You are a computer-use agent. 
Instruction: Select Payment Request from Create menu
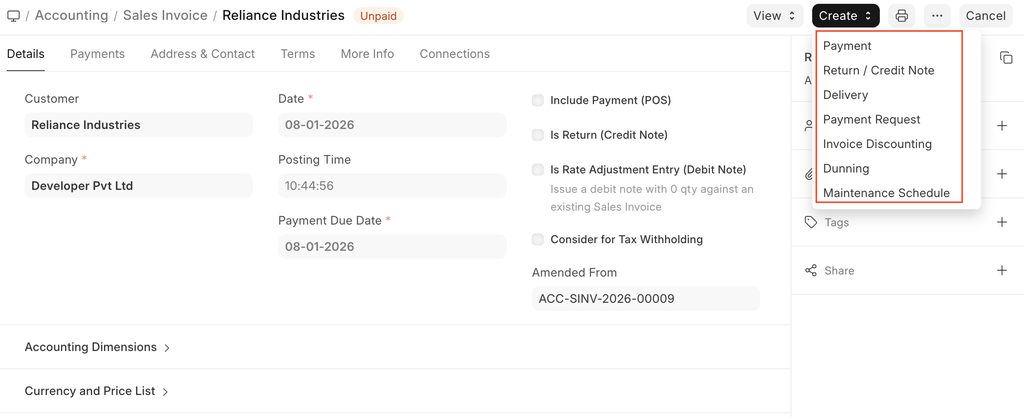click(871, 119)
